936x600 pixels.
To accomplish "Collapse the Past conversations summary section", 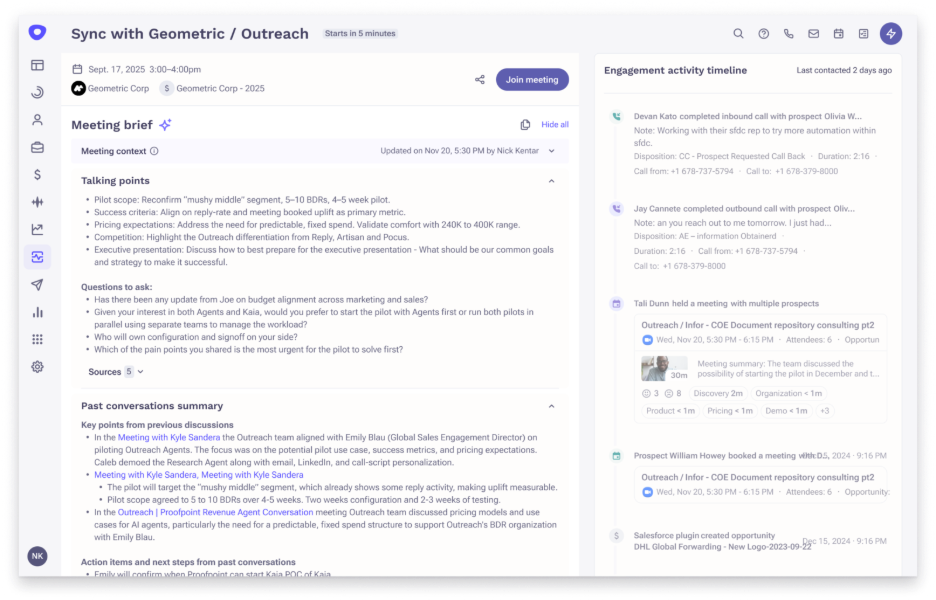I will [552, 407].
